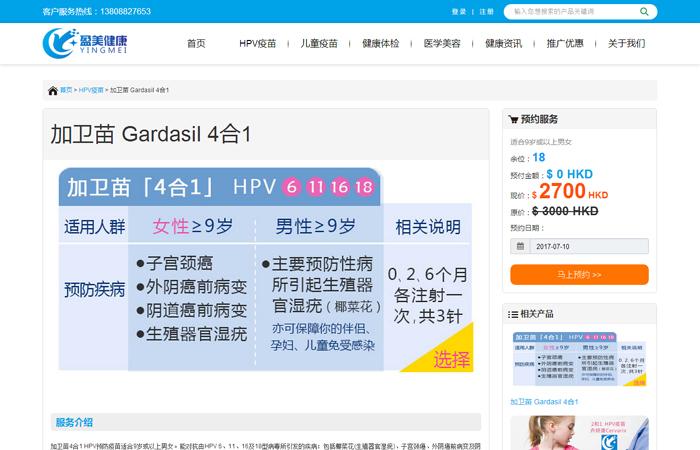Open the 健康资讯 navigation item
Image resolution: width=700 pixels, height=450 pixels.
(504, 43)
